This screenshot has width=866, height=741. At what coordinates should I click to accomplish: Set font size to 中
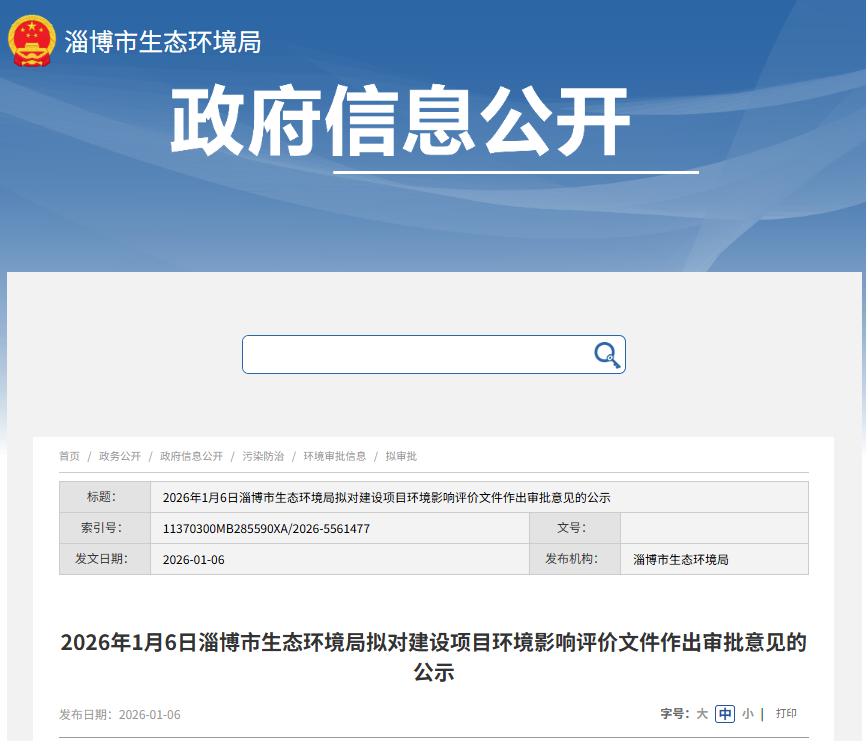pos(725,714)
